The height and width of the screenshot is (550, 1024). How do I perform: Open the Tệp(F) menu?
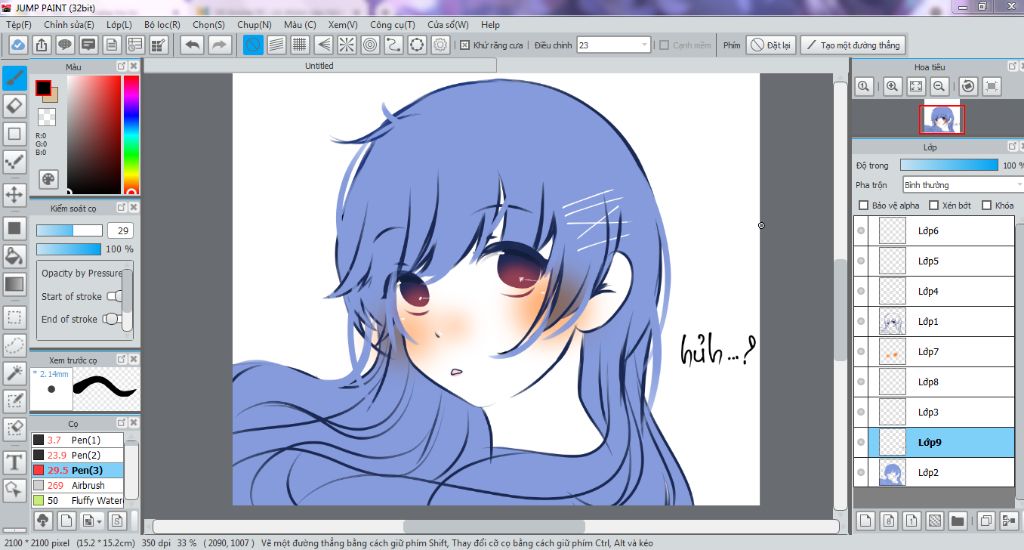pyautogui.click(x=19, y=25)
